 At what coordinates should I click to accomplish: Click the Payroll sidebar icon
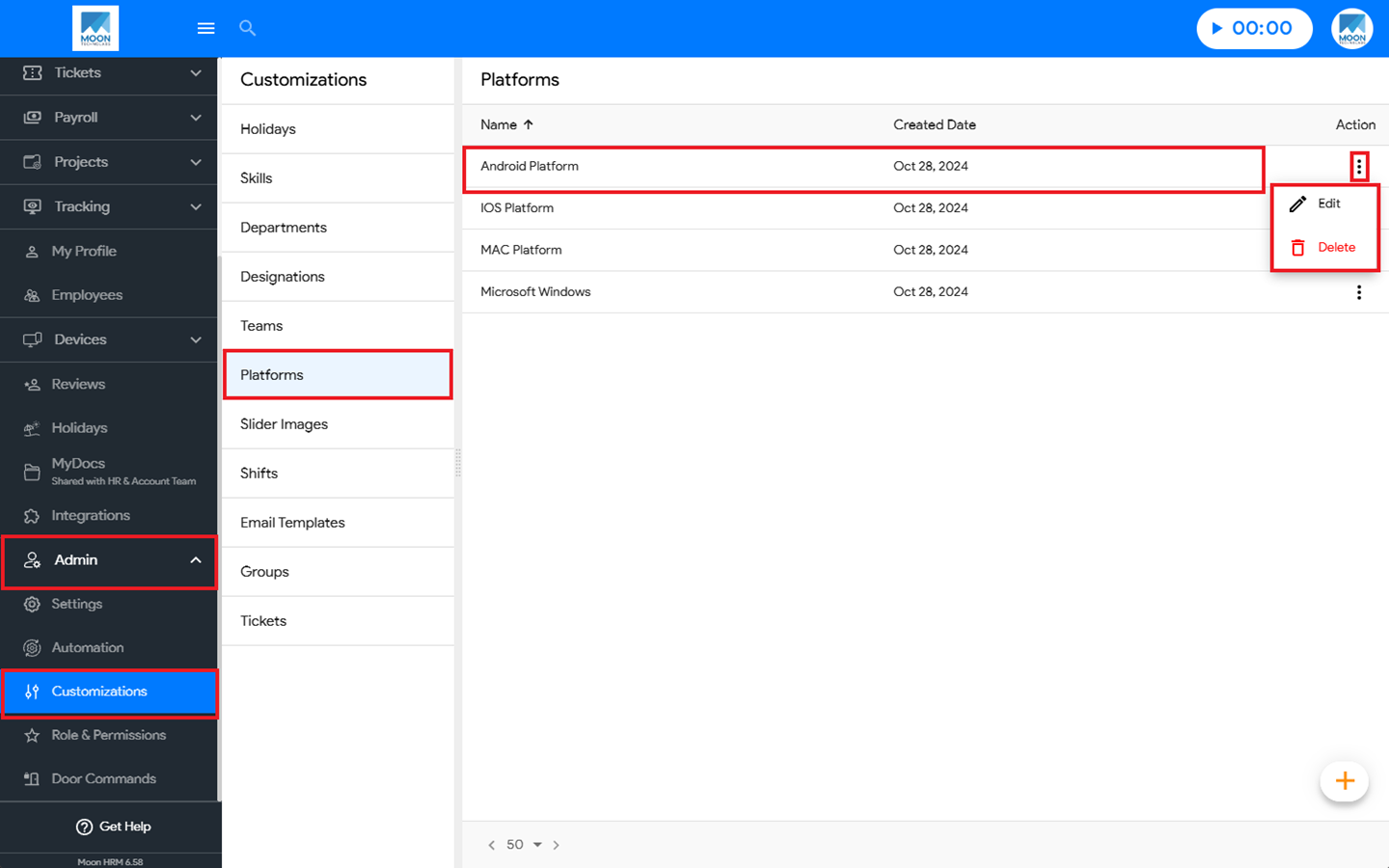coord(33,118)
